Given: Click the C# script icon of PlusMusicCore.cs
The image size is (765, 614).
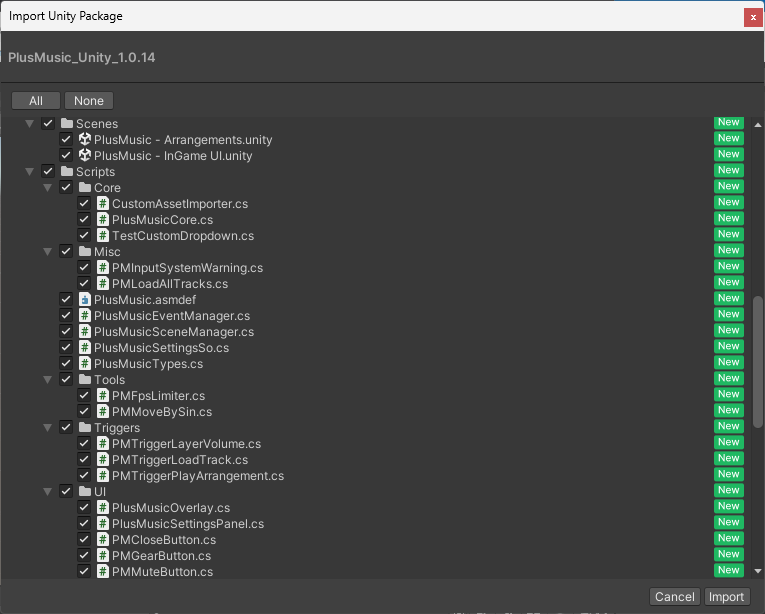Looking at the screenshot, I should (102, 219).
